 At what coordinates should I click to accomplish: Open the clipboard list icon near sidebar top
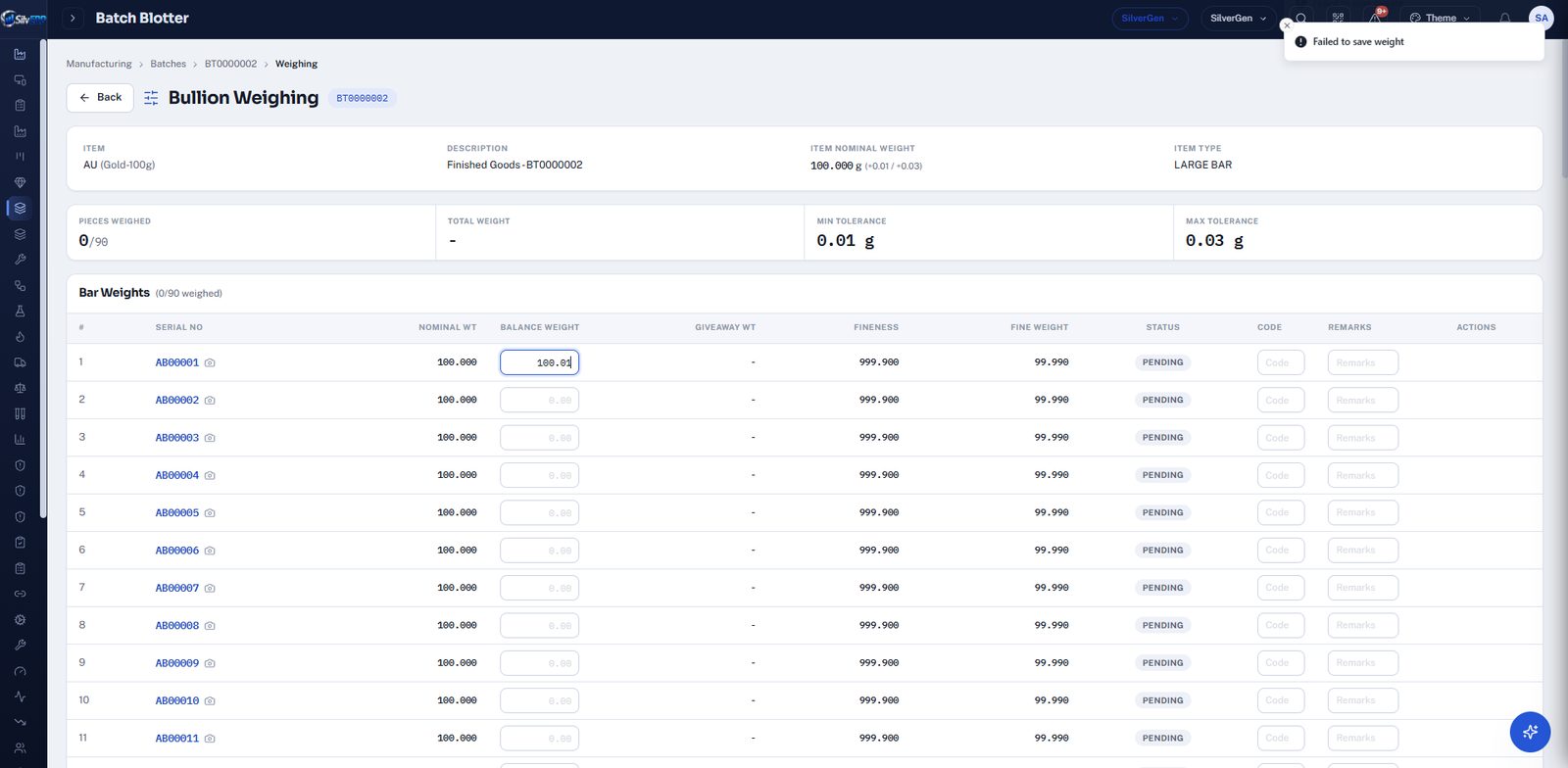click(20, 105)
